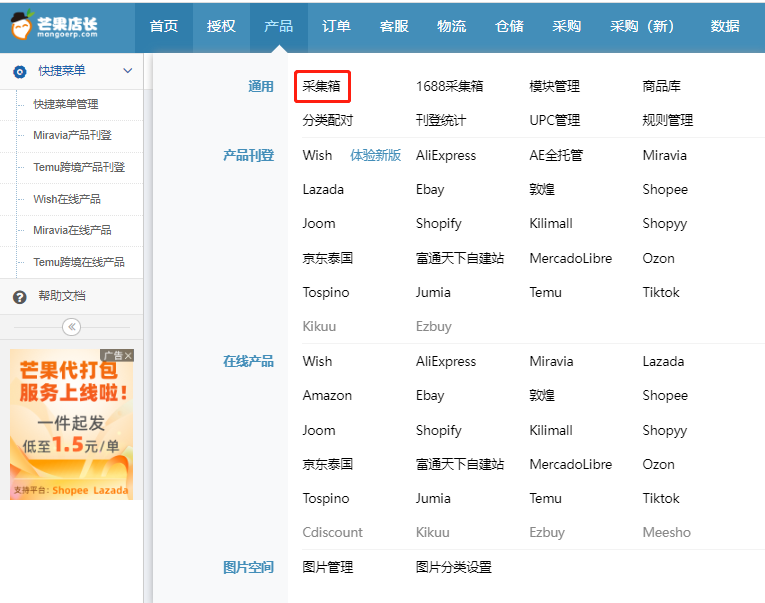Open the 物流 top menu

(451, 26)
